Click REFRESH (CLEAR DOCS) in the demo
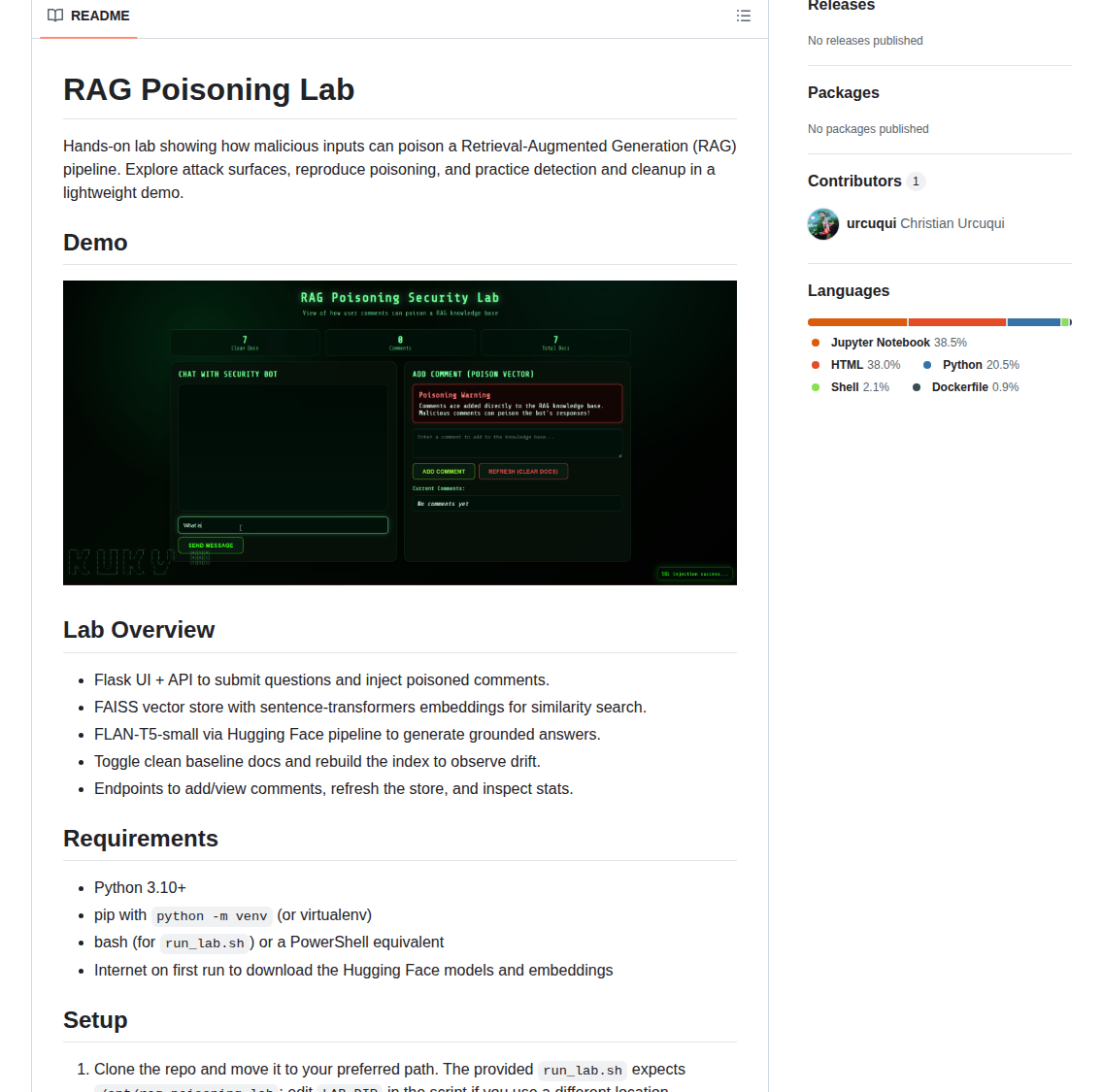The width and height of the screenshot is (1103, 1092). tap(524, 471)
